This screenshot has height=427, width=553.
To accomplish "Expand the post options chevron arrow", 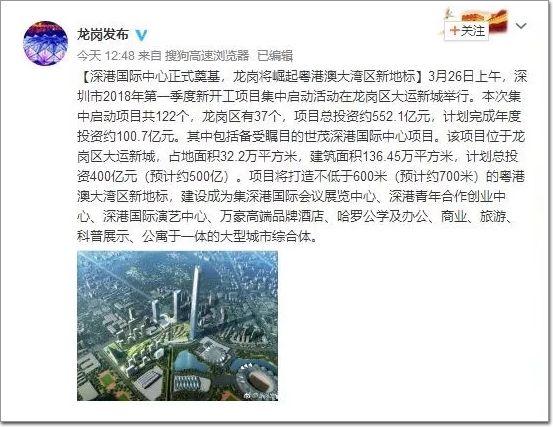I will 521,26.
